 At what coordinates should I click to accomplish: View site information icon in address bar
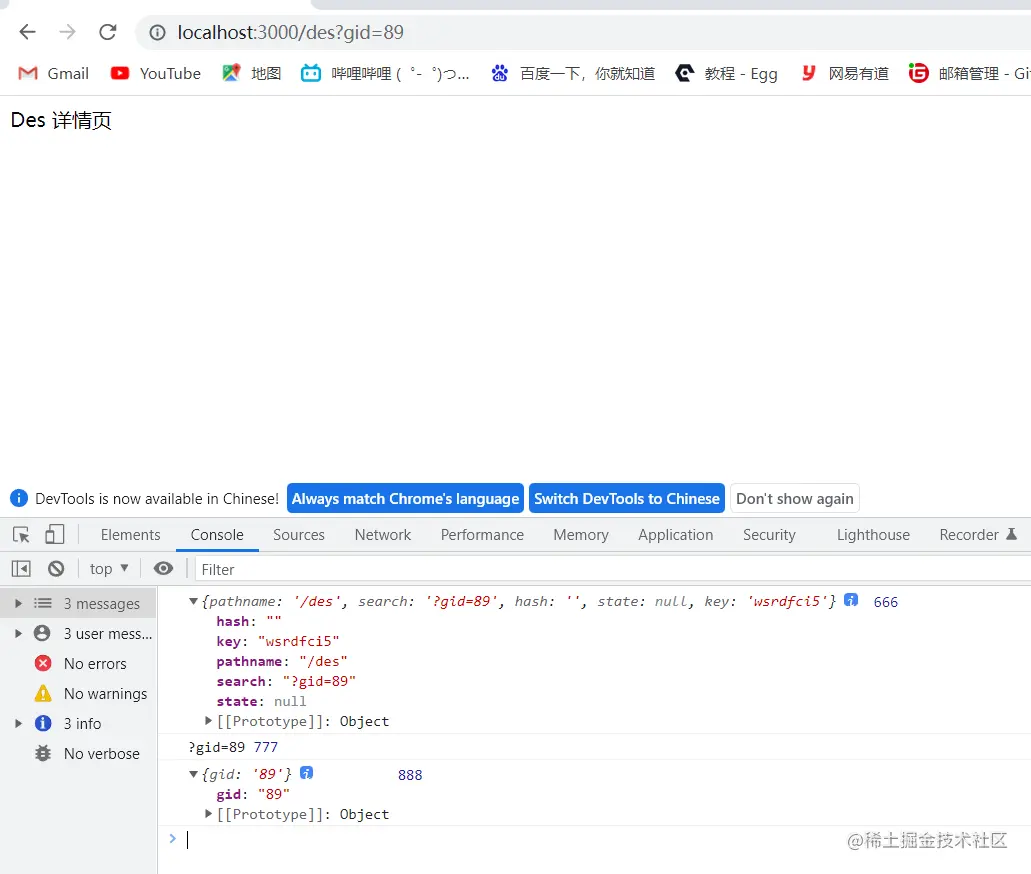coord(157,32)
